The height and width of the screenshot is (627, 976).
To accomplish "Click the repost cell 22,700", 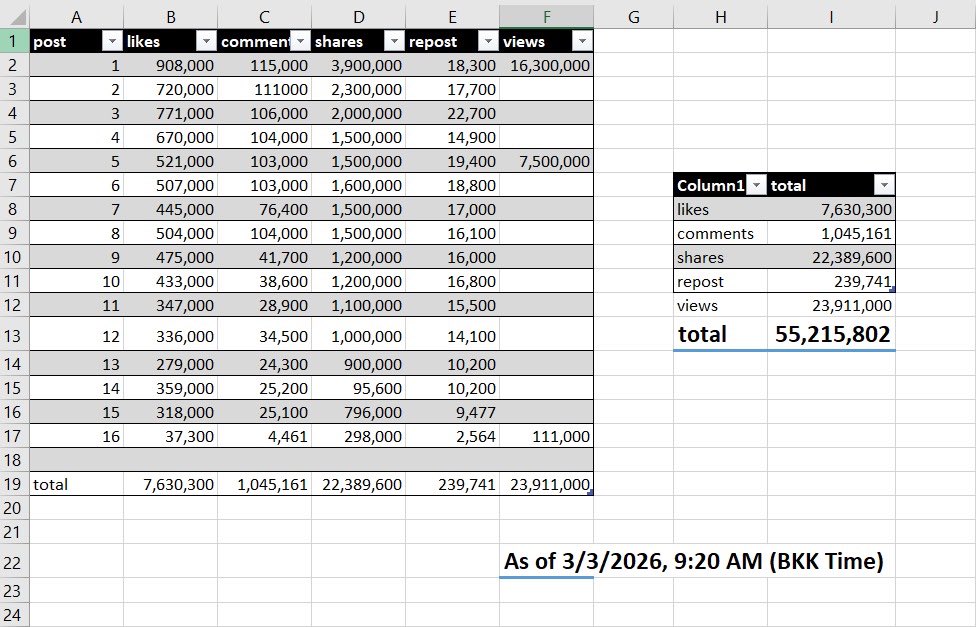I will (453, 113).
